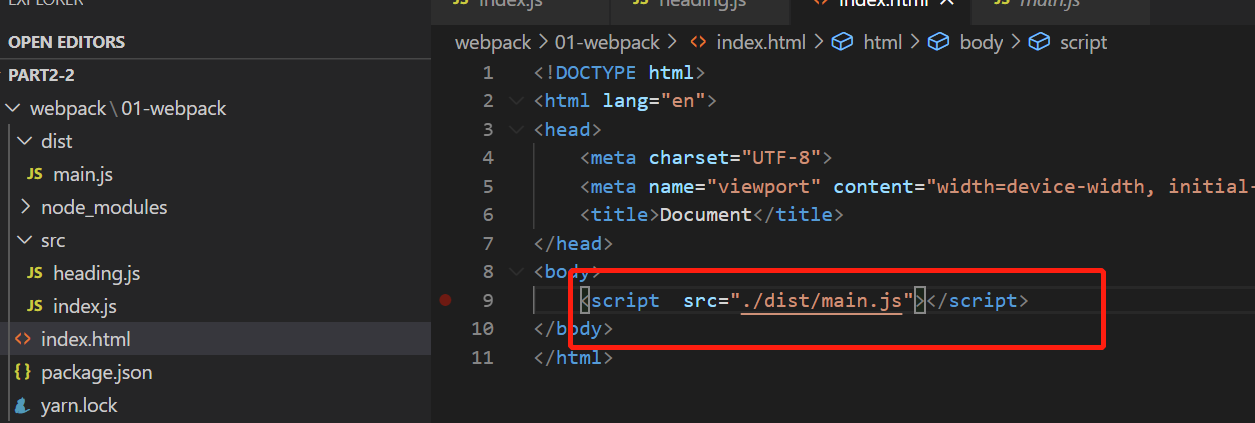Click the lang="en" attribute on line 2
The image size is (1255, 423).
(x=655, y=101)
